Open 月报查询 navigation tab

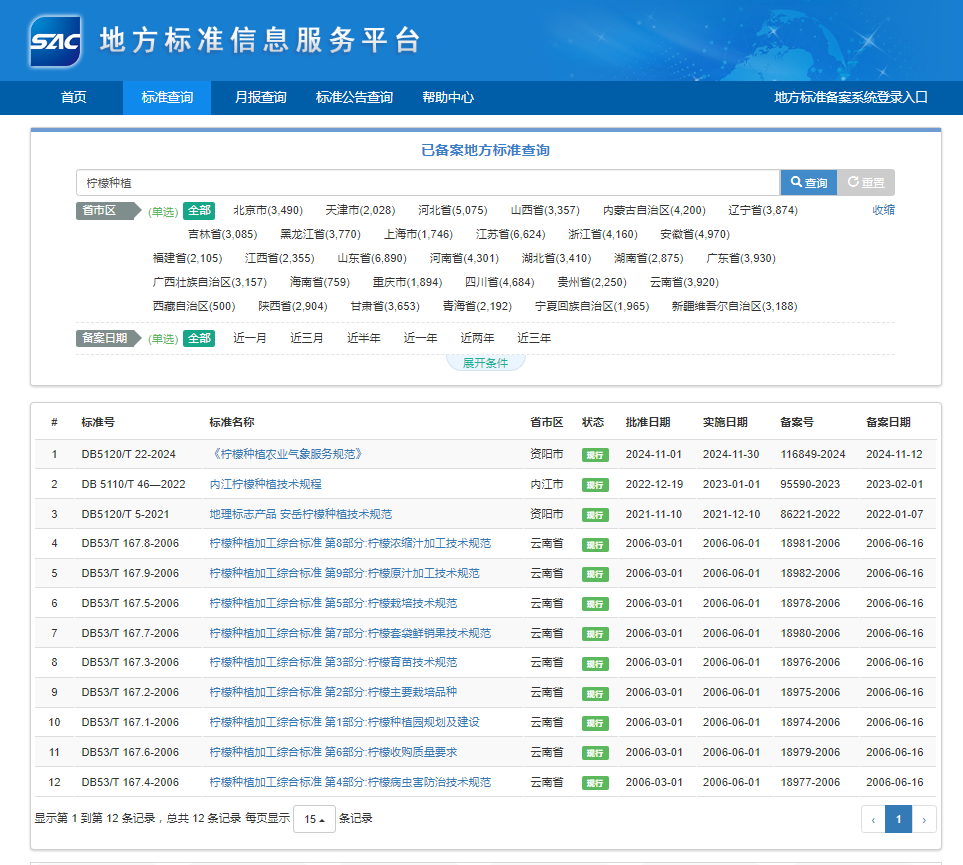260,98
